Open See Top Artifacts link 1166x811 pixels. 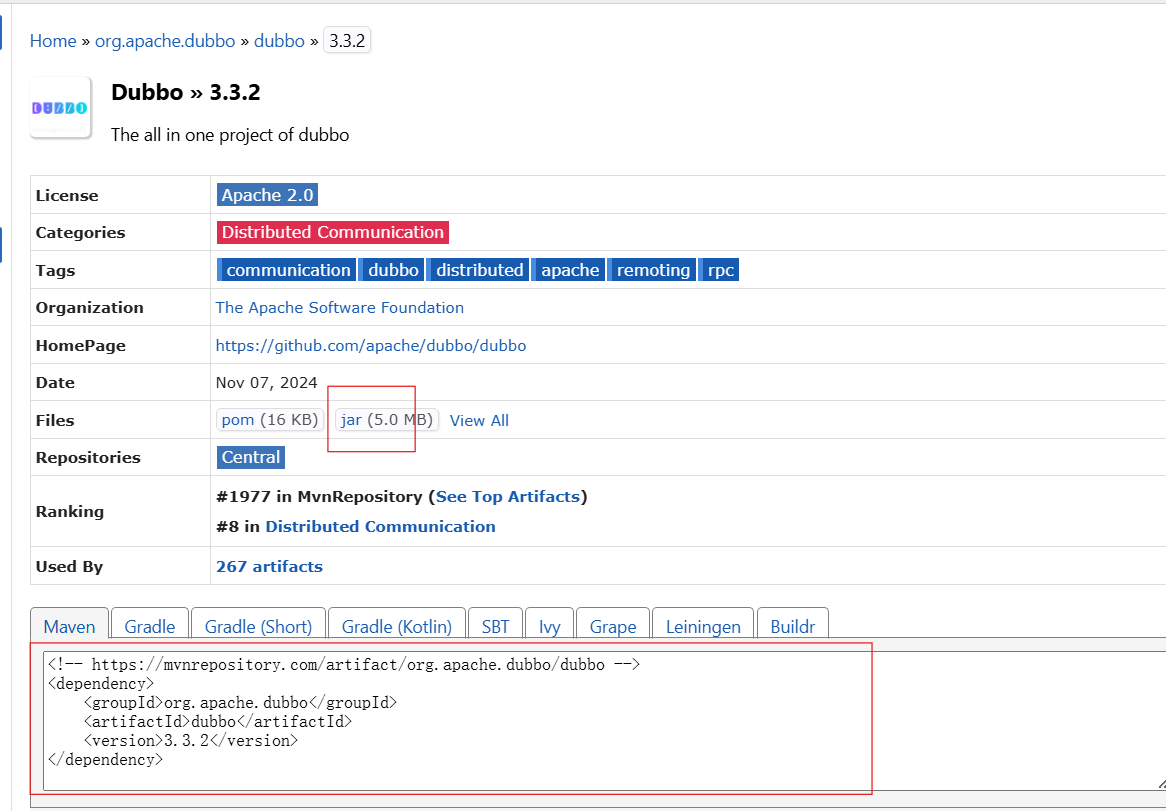coord(508,497)
